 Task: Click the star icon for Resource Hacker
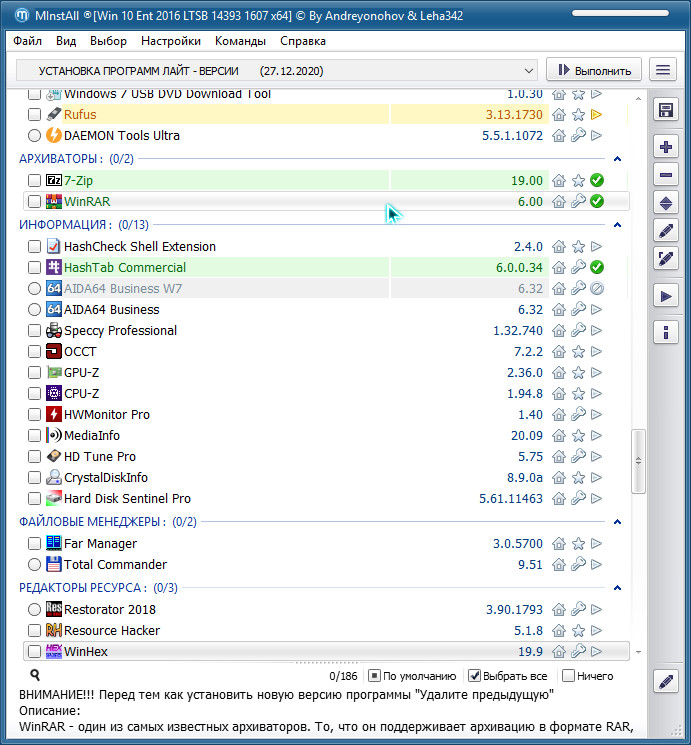(578, 630)
